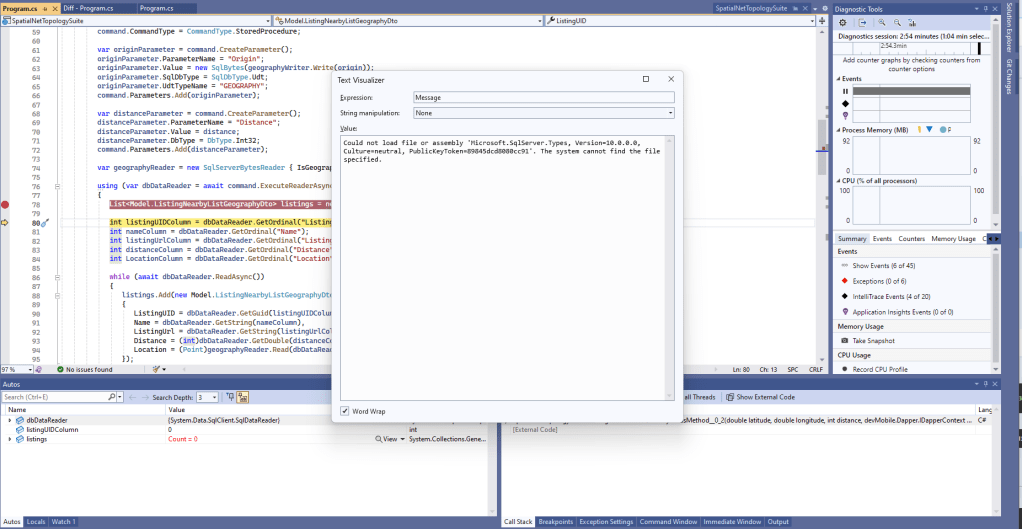The width and height of the screenshot is (1022, 529).
Task: Click the select tools icon in Diagnostic Tools
Action: point(863,23)
